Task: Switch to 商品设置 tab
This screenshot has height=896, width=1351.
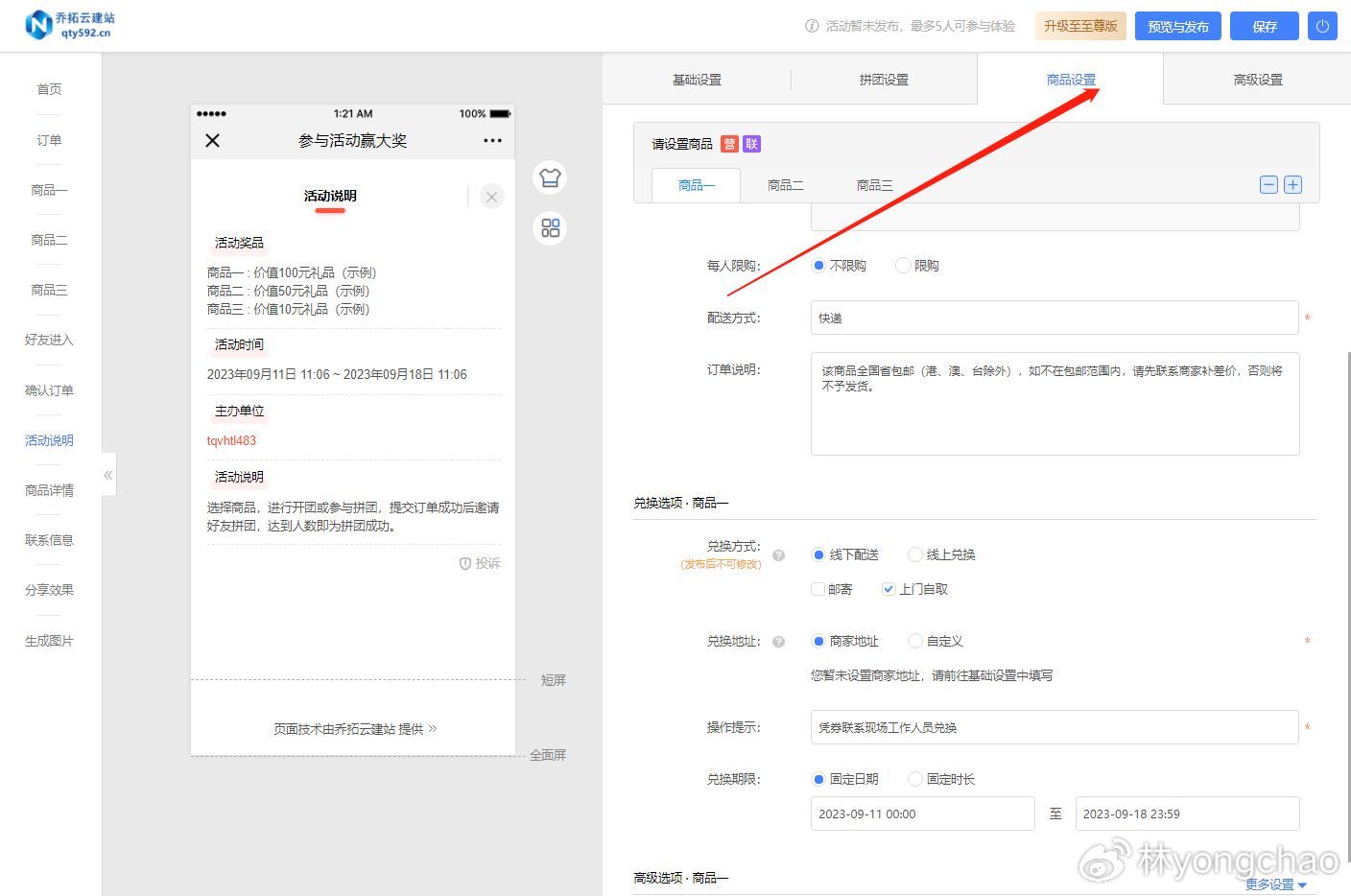Action: pos(1071,80)
